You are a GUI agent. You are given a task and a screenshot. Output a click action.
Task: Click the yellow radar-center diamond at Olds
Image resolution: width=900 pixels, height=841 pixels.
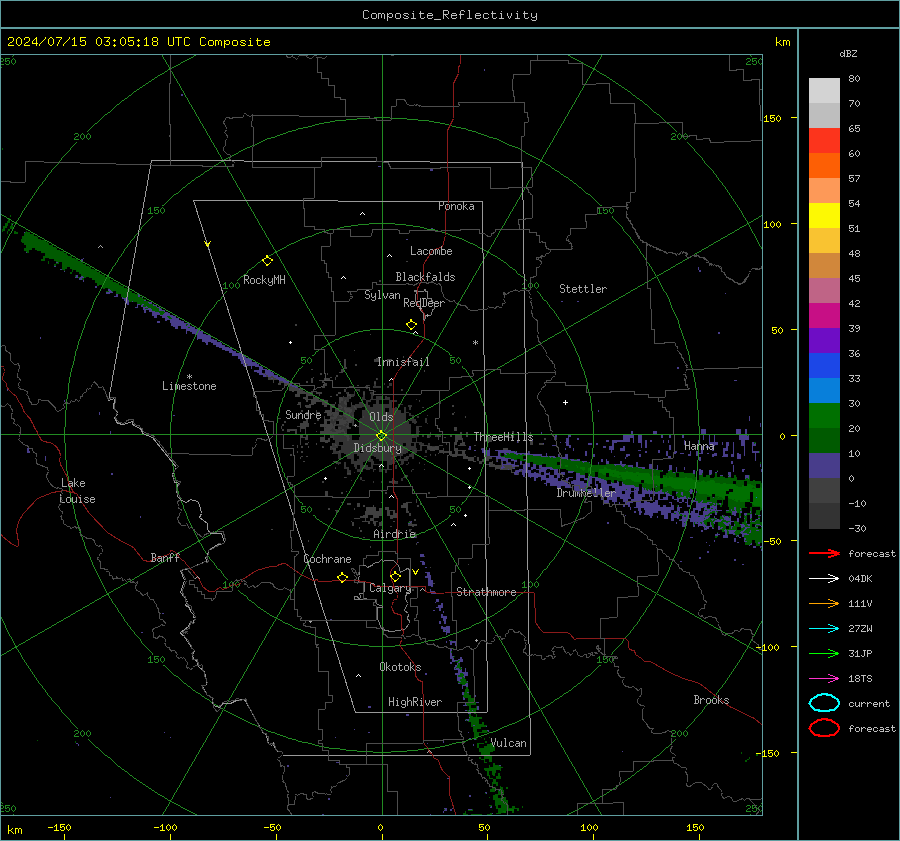pos(381,436)
